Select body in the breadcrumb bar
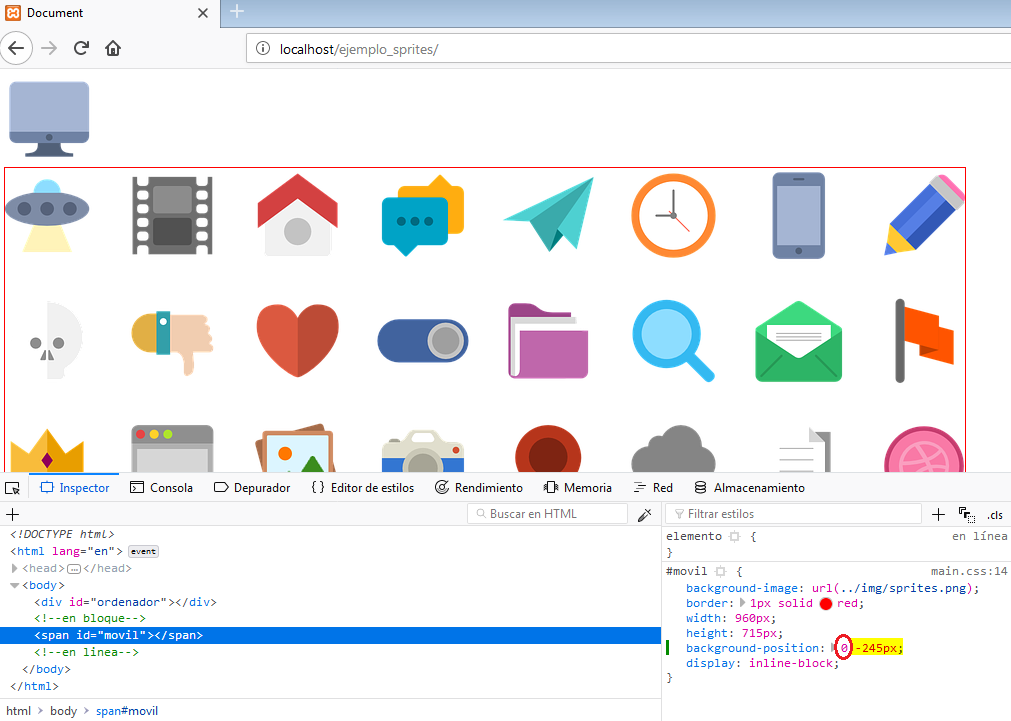The height and width of the screenshot is (721, 1011). pos(63,710)
